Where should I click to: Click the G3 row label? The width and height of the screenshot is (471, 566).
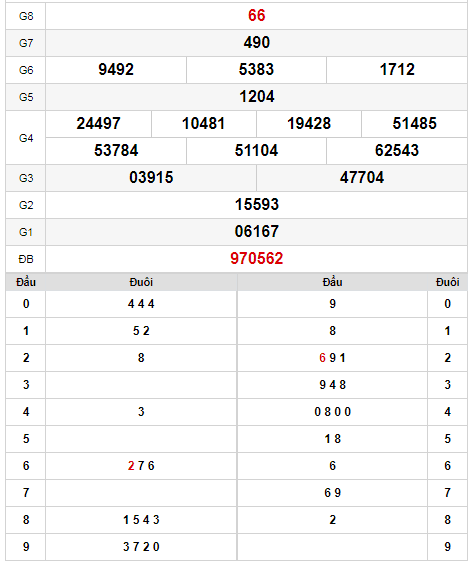tap(26, 178)
